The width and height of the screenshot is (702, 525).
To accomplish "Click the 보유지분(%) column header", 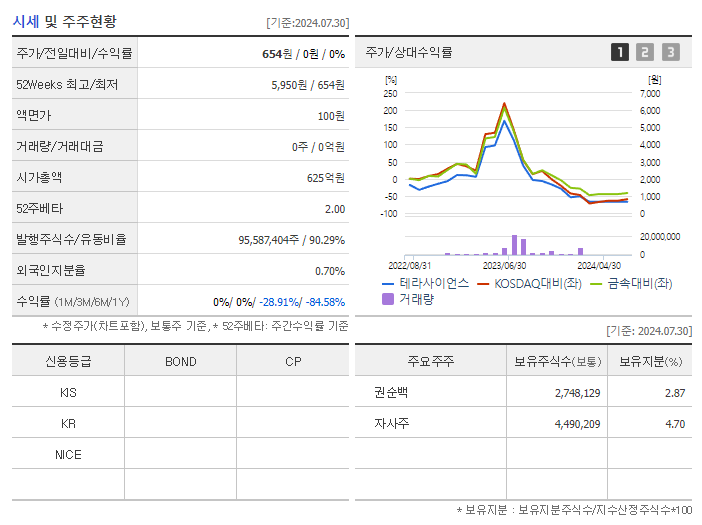I will (651, 361).
